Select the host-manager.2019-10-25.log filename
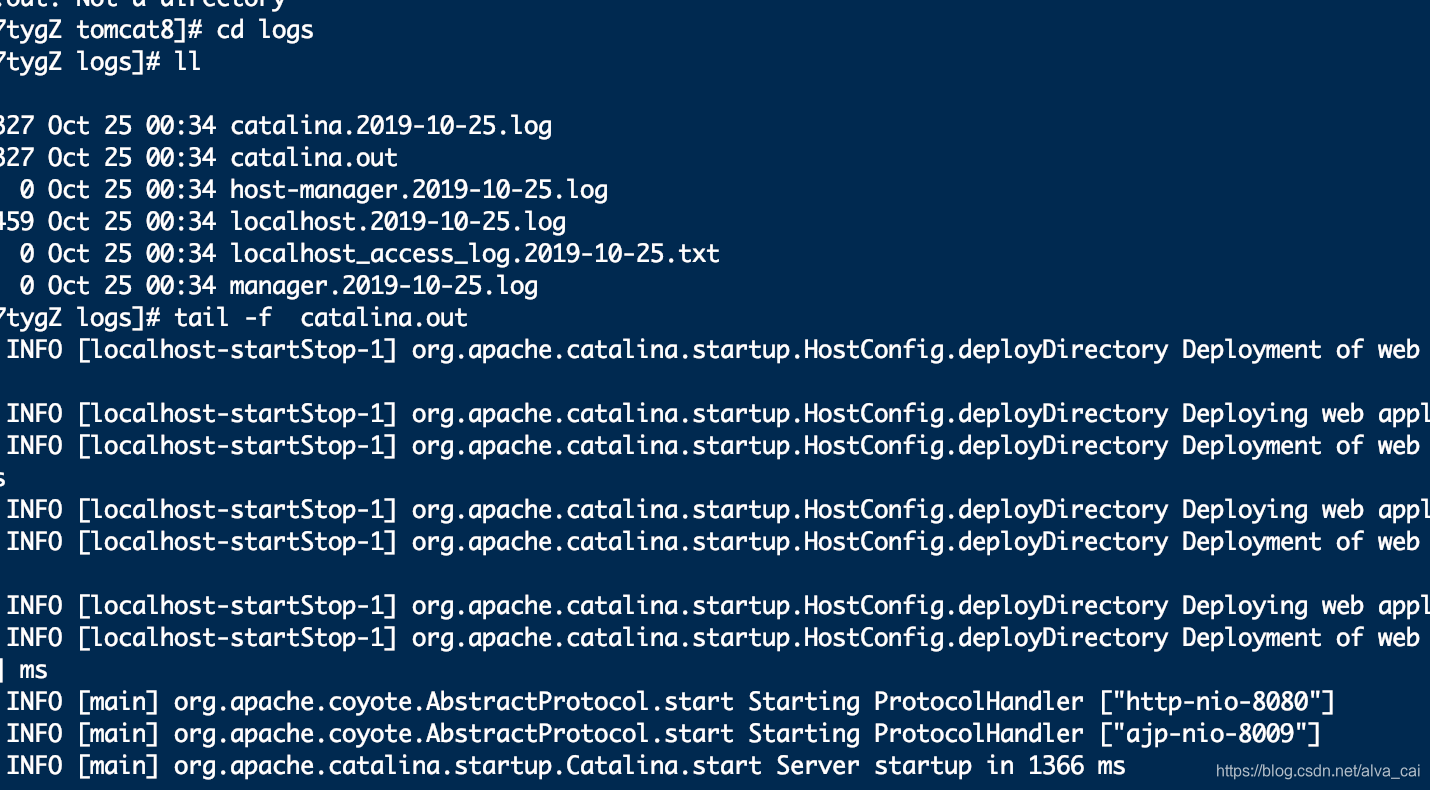 (x=419, y=190)
